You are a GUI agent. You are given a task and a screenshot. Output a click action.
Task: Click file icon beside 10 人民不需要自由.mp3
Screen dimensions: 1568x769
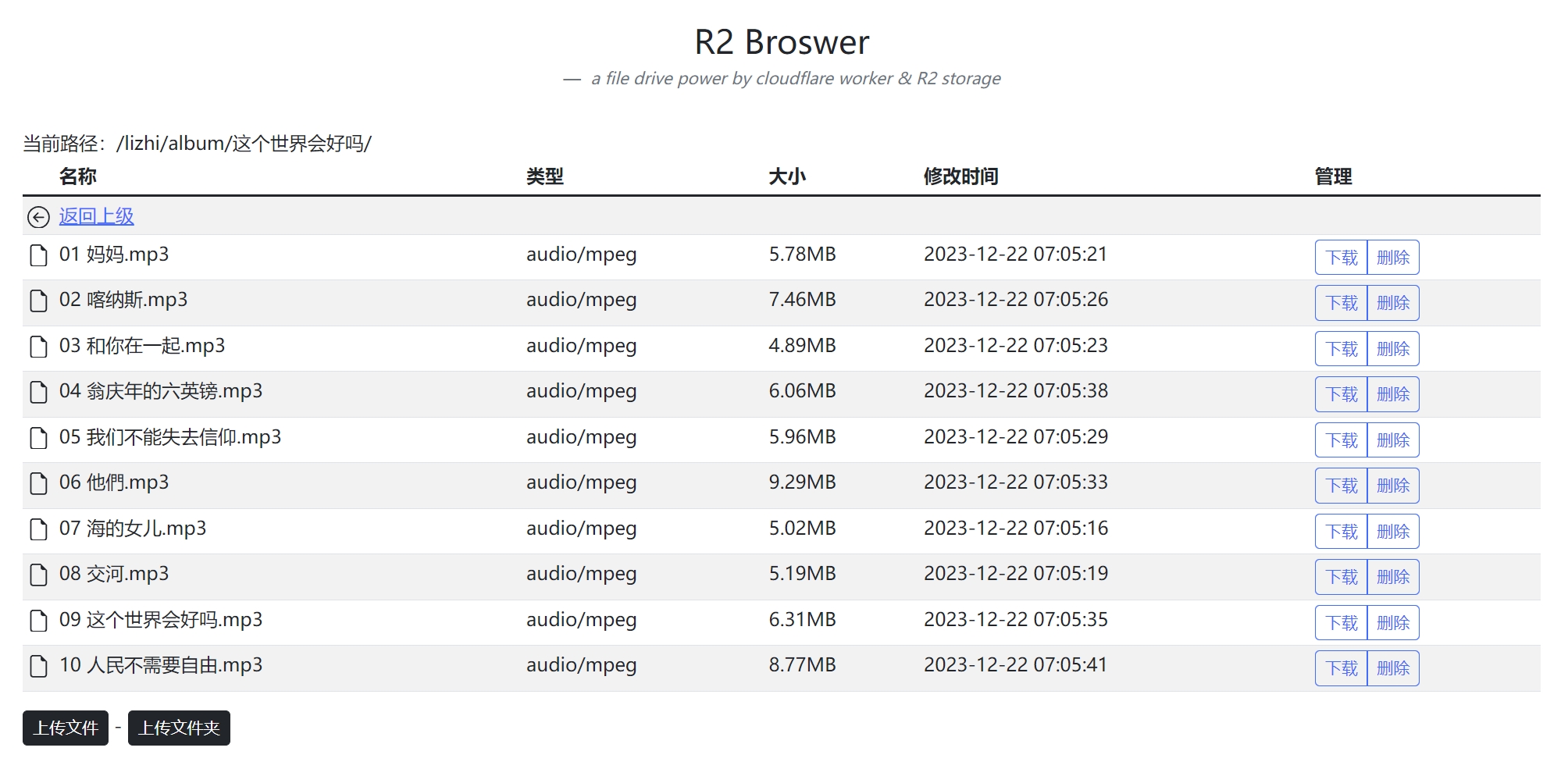click(38, 666)
